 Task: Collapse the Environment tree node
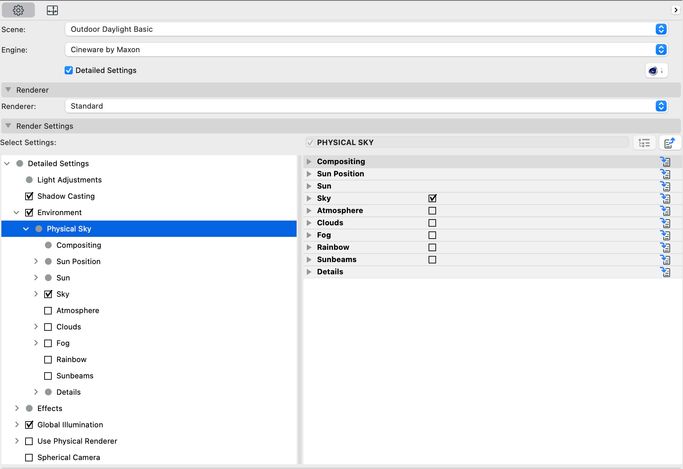click(x=17, y=213)
